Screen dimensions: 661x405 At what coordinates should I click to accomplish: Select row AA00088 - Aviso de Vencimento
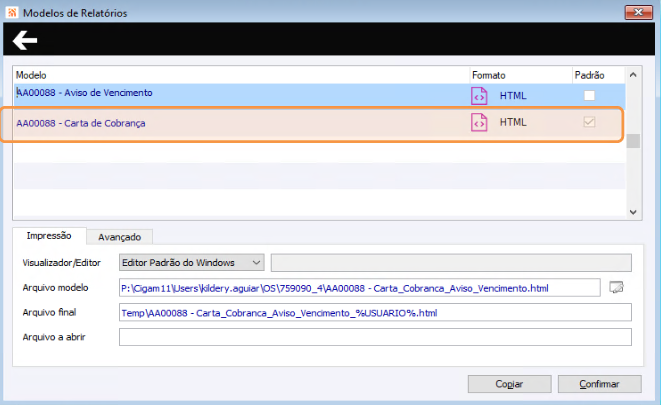[320, 95]
